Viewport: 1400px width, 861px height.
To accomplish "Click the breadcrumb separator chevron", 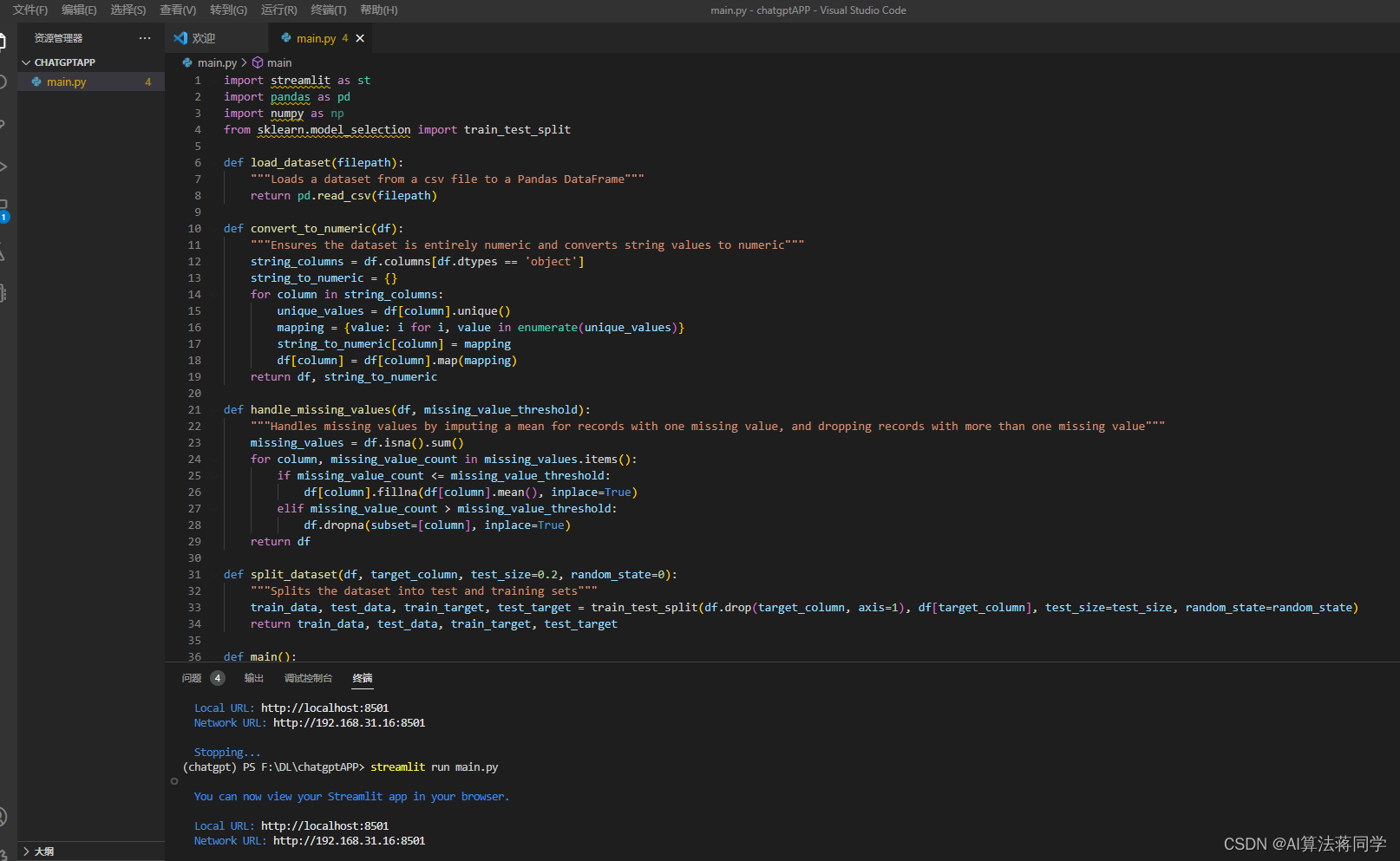I will (244, 63).
